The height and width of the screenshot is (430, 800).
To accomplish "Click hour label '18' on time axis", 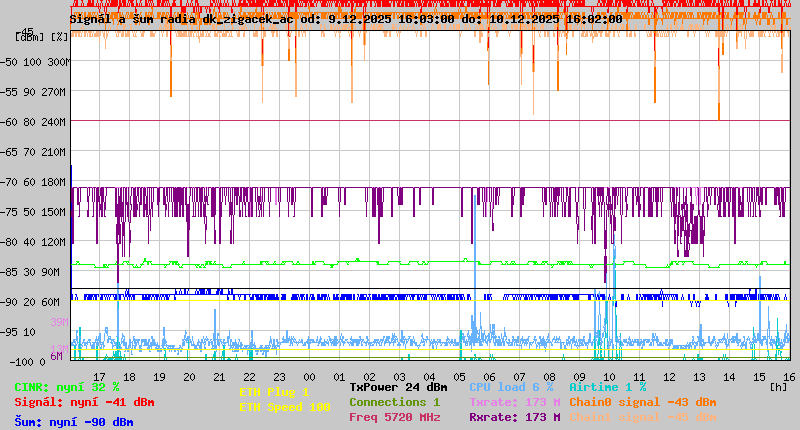I will (x=130, y=377).
